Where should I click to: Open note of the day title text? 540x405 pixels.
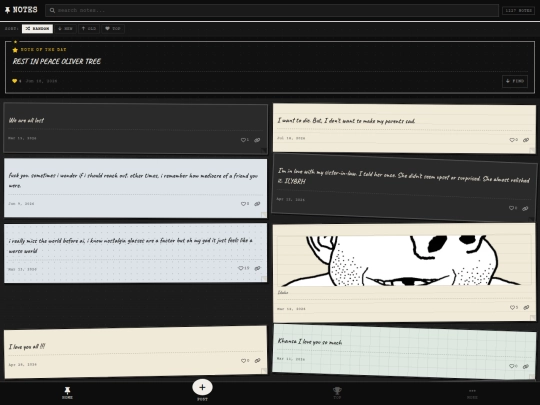click(x=56, y=61)
